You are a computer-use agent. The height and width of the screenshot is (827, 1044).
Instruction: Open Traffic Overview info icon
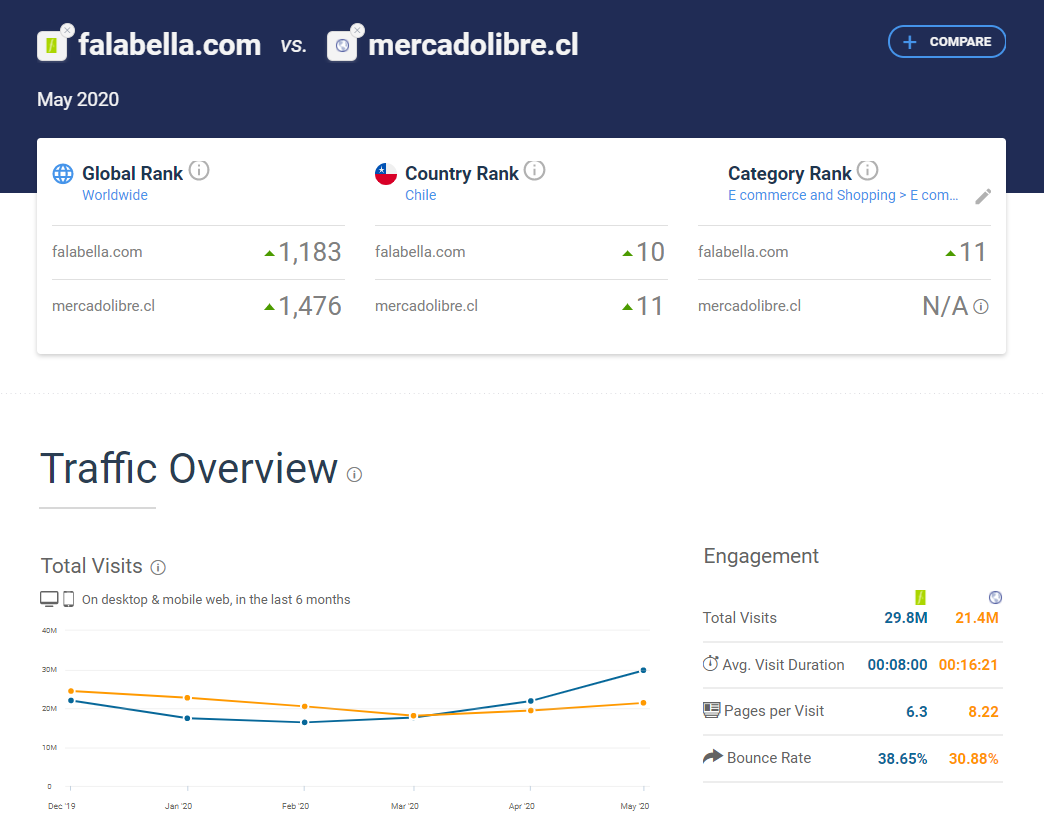[x=354, y=474]
